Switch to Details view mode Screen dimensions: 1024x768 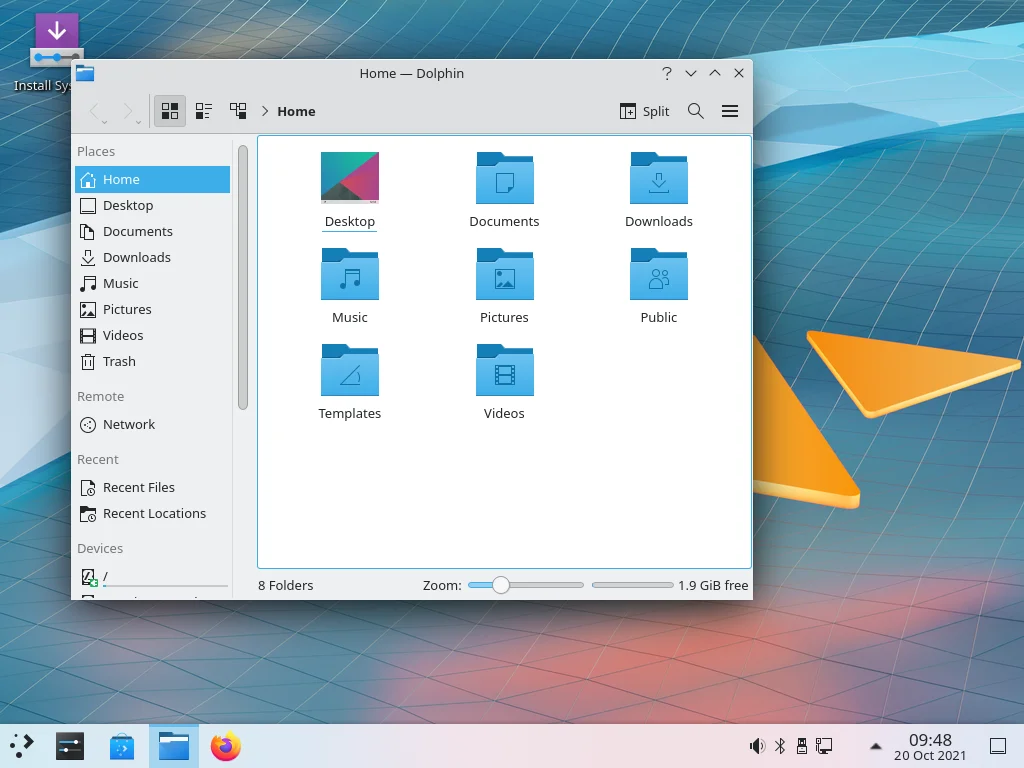[x=238, y=111]
